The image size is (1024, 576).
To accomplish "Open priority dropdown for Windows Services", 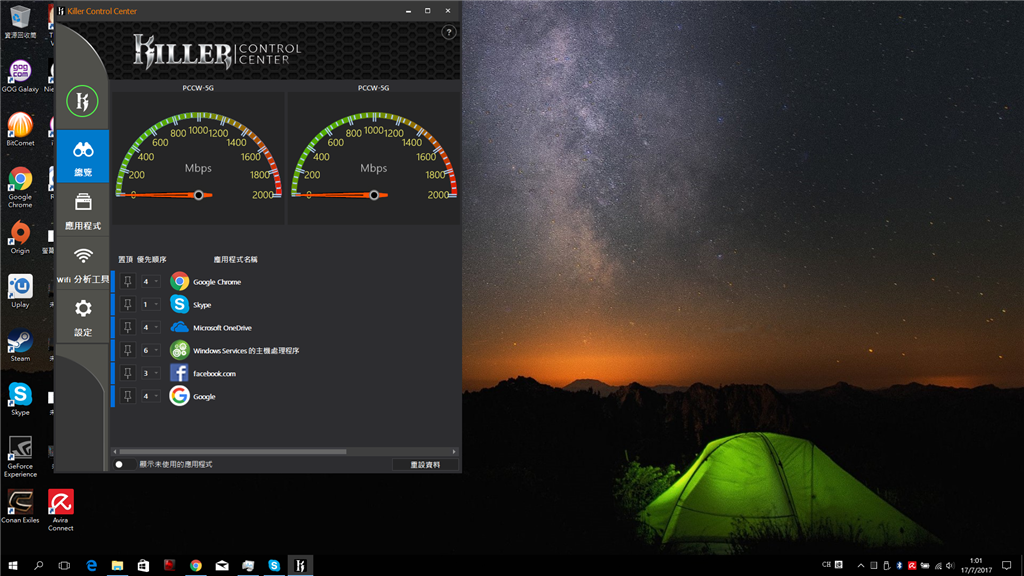I will pyautogui.click(x=150, y=350).
